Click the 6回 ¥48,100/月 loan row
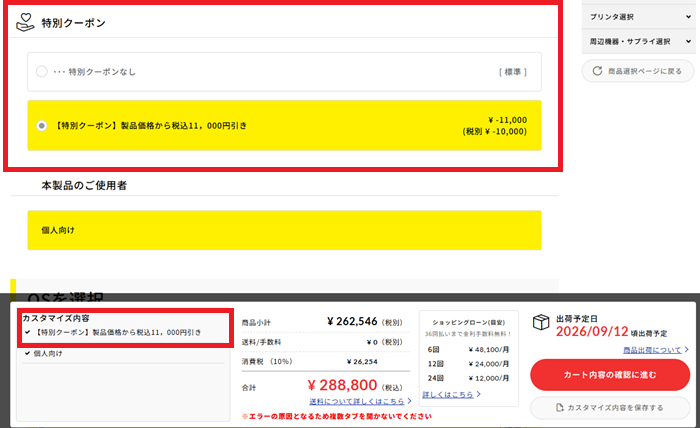Image resolution: width=700 pixels, height=428 pixels. (x=468, y=349)
